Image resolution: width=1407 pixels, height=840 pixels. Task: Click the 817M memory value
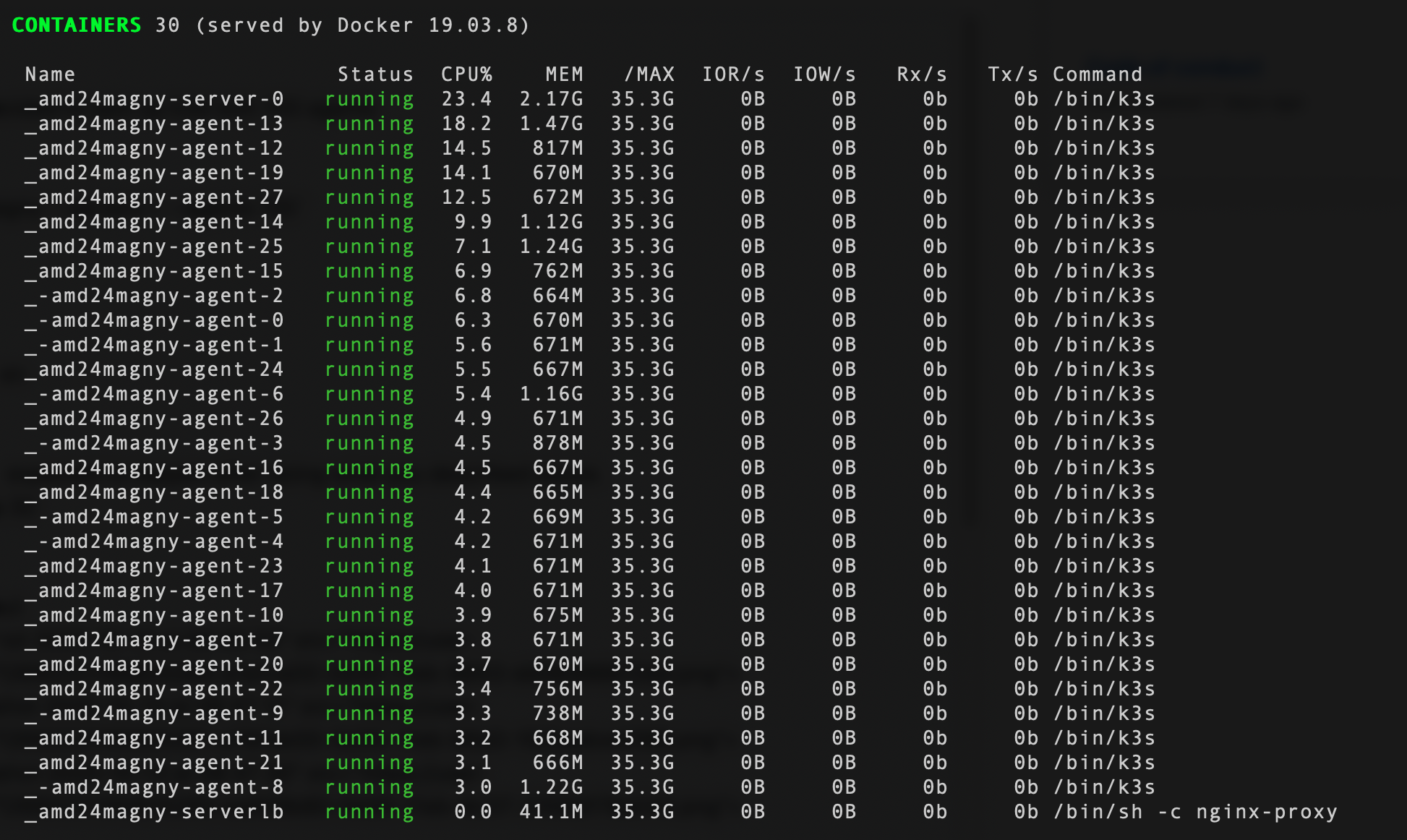[558, 148]
